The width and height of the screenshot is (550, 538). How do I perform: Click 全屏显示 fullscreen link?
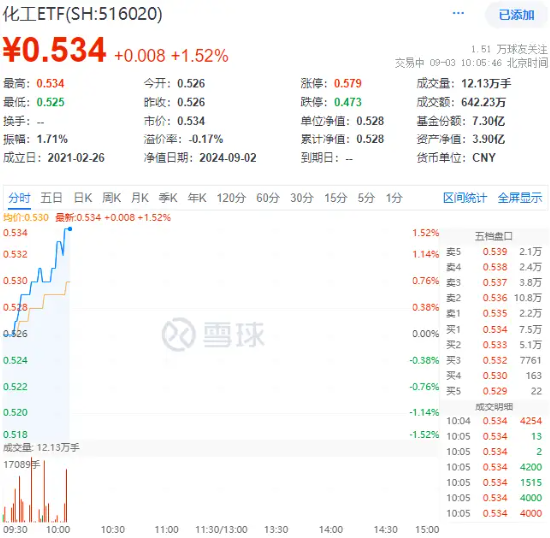(520, 198)
